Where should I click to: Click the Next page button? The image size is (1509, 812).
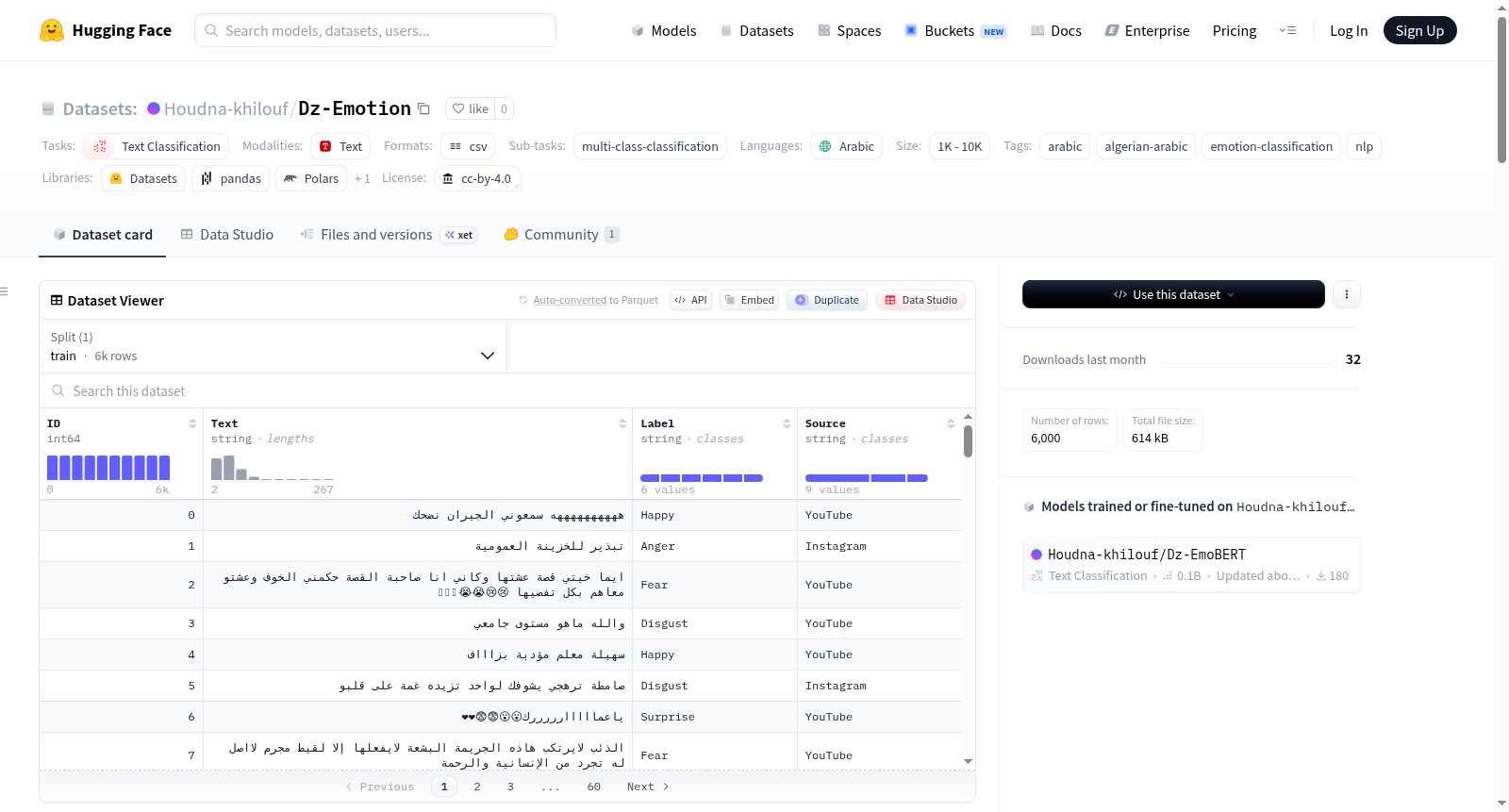pos(648,787)
